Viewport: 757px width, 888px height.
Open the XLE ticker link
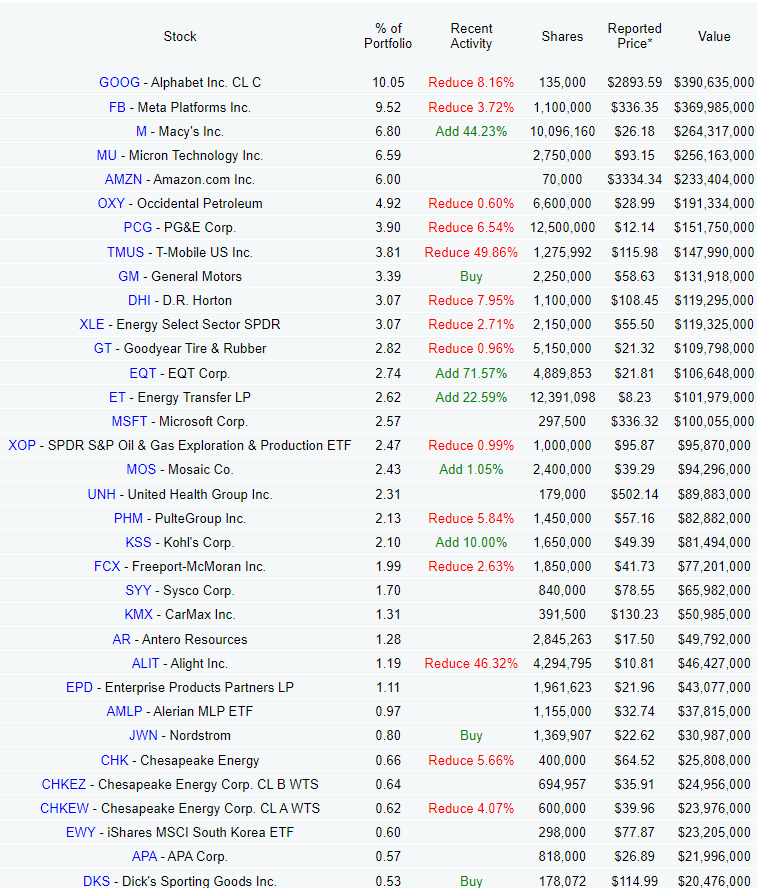point(92,325)
